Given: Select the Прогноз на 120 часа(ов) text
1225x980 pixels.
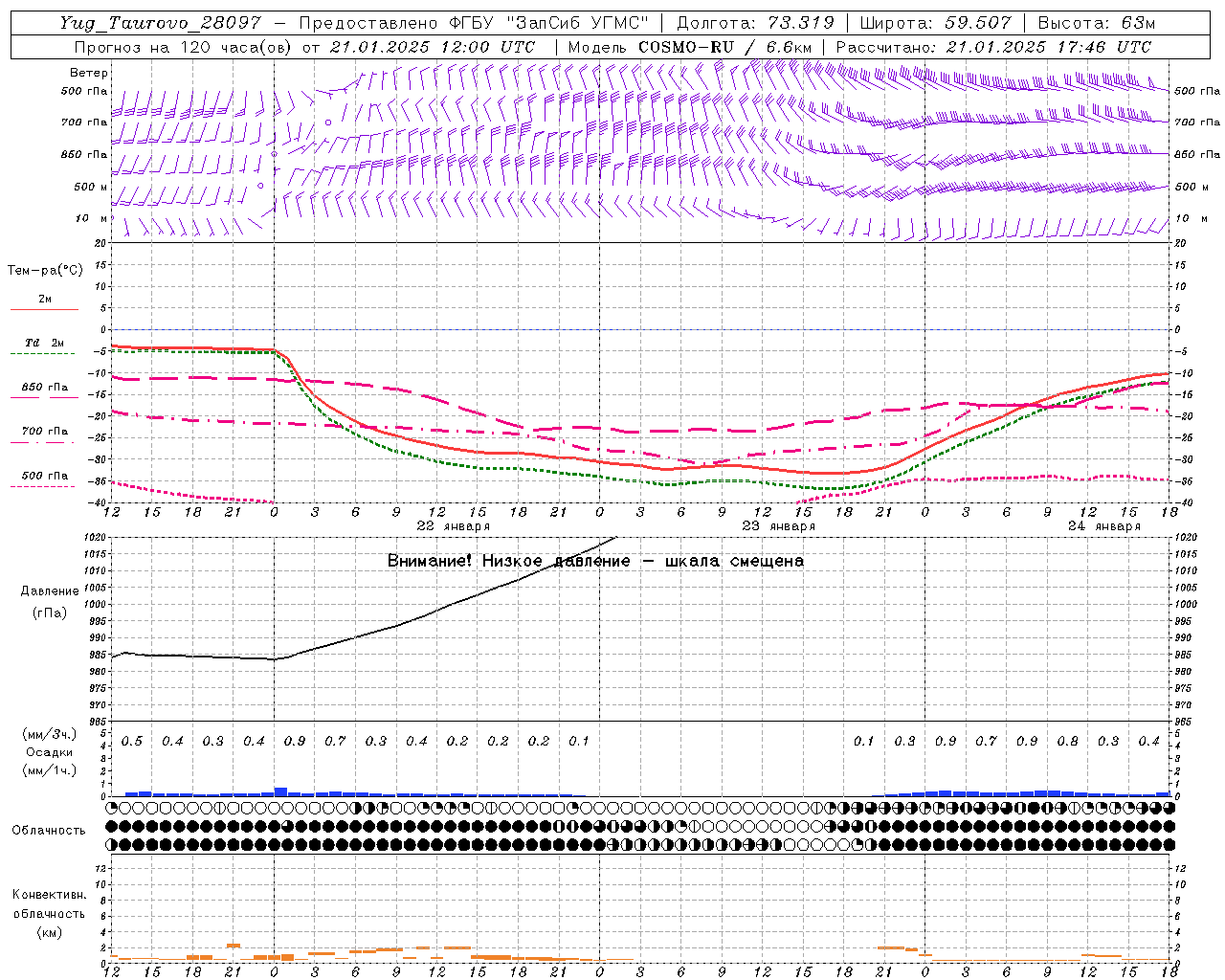Looking at the screenshot, I should coord(184,47).
